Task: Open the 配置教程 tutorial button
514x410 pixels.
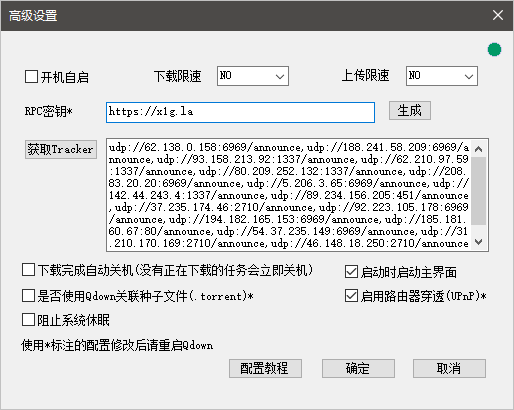Action: [265, 368]
